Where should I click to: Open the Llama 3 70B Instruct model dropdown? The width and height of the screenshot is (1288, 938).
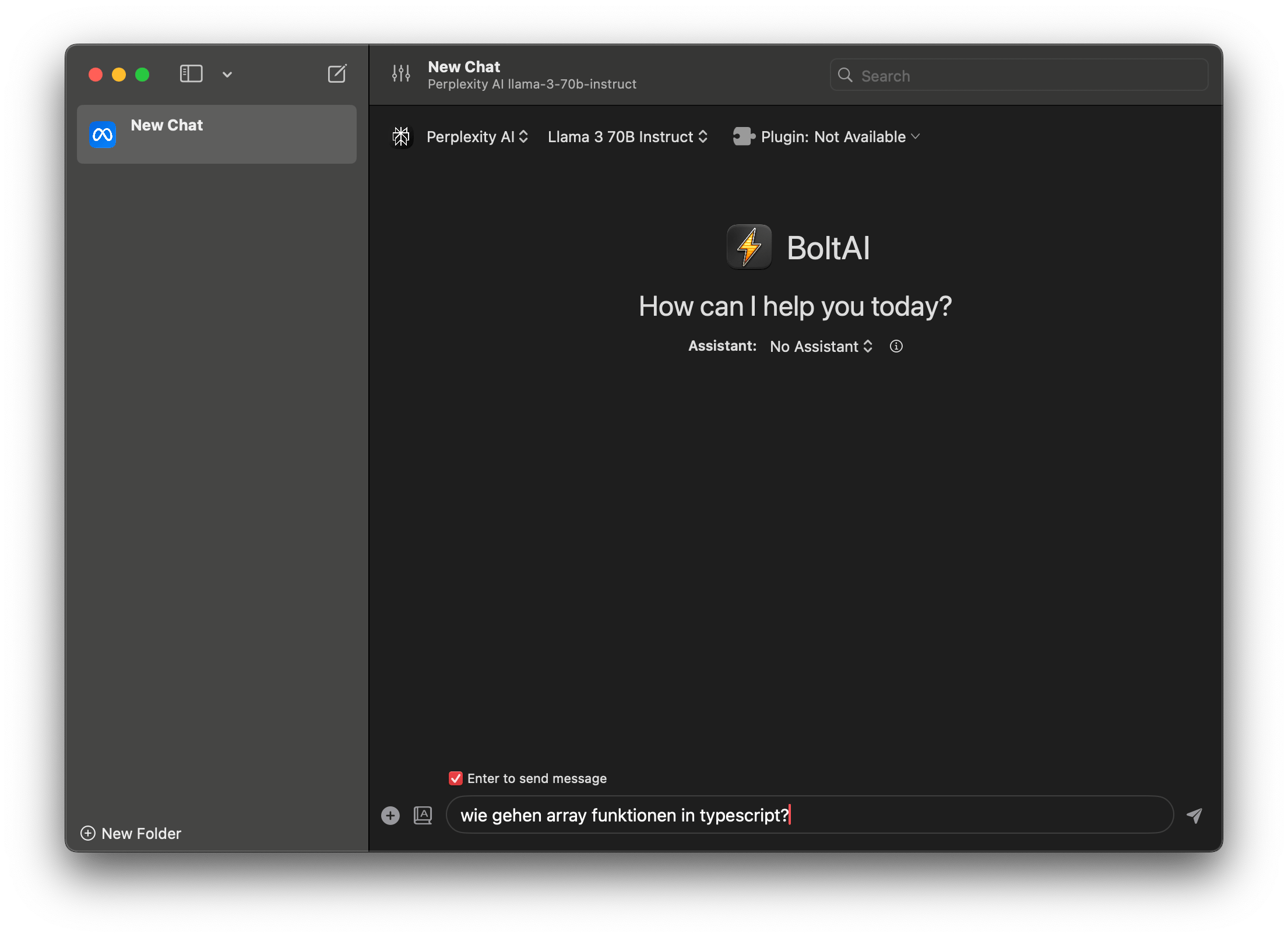coord(628,137)
